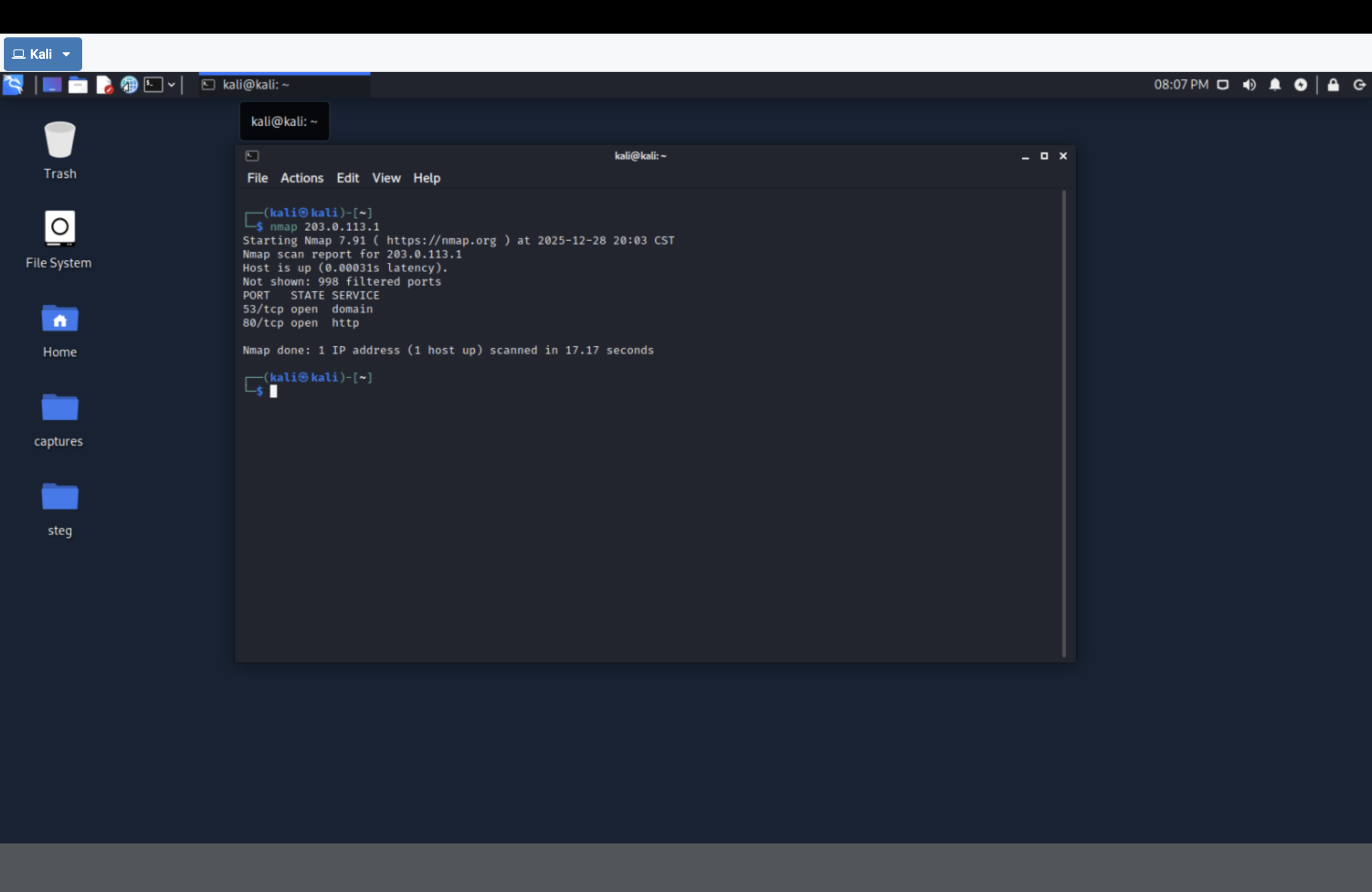The width and height of the screenshot is (1372, 892).
Task: Open the file manager from the taskbar
Action: [78, 85]
